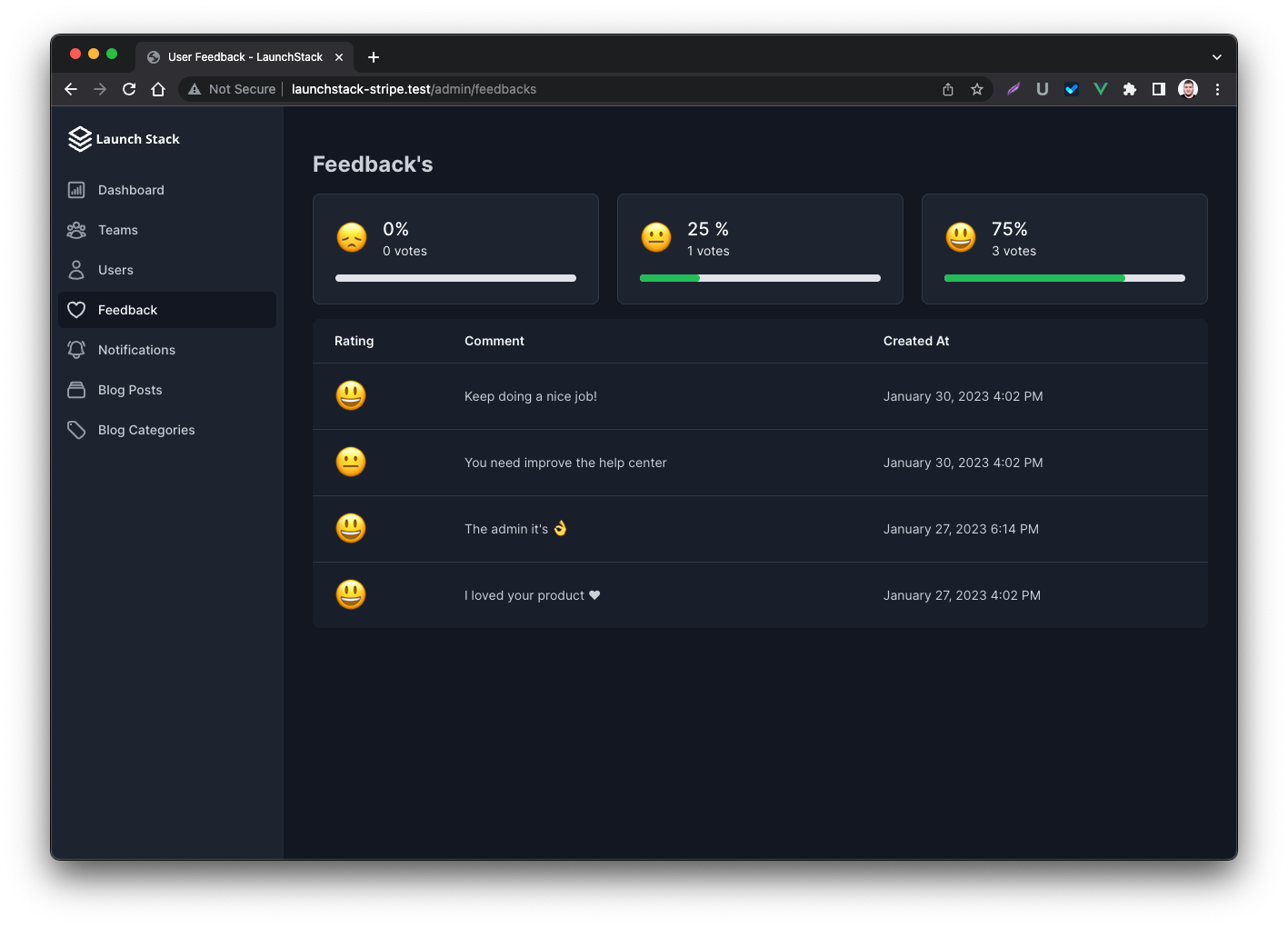The image size is (1288, 927).
Task: Click the browser profile avatar
Action: point(1188,89)
